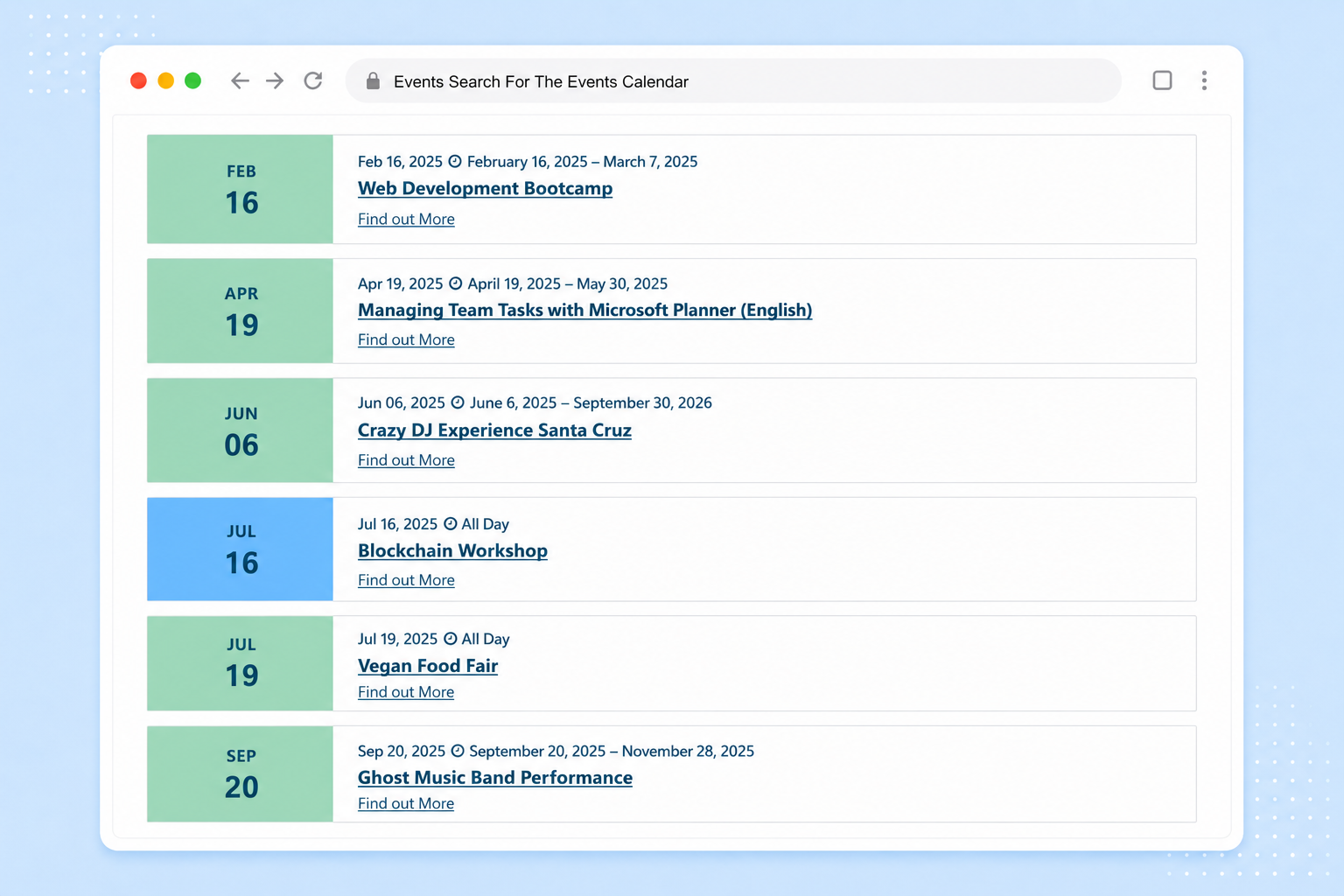Image resolution: width=1344 pixels, height=896 pixels.
Task: Open Ghost Music Band Performance event
Action: coord(495,778)
